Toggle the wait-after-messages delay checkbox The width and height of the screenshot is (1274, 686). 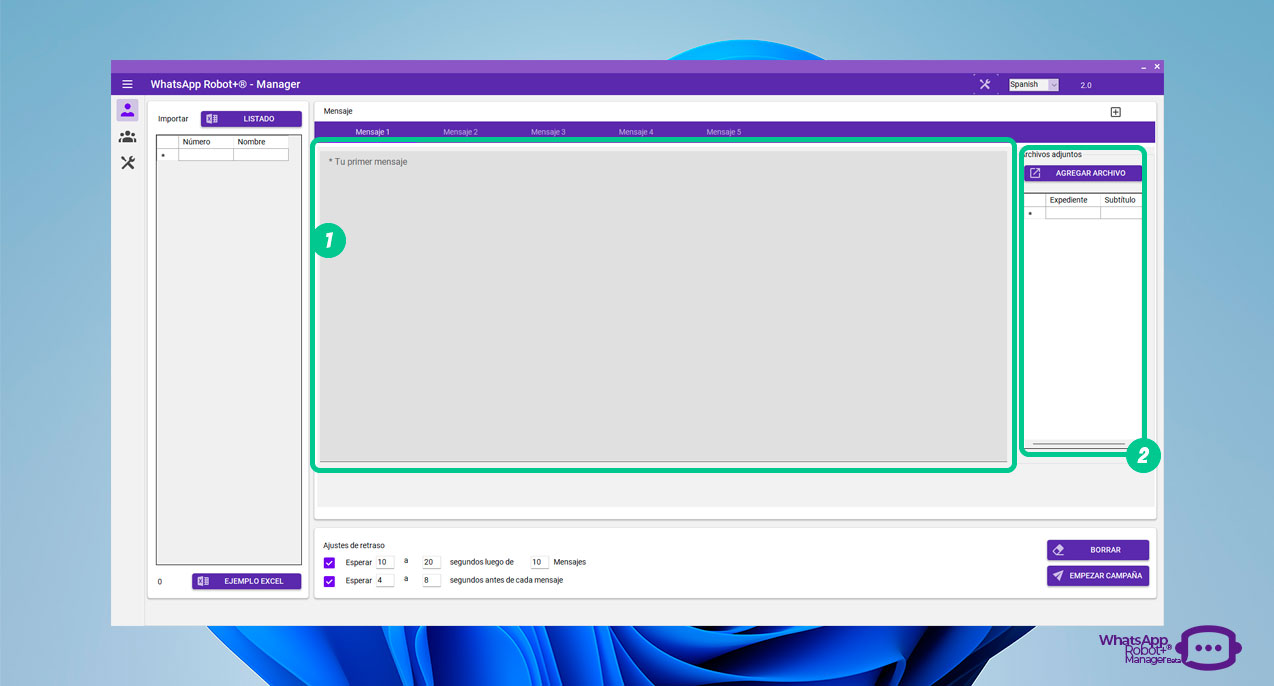pos(330,563)
